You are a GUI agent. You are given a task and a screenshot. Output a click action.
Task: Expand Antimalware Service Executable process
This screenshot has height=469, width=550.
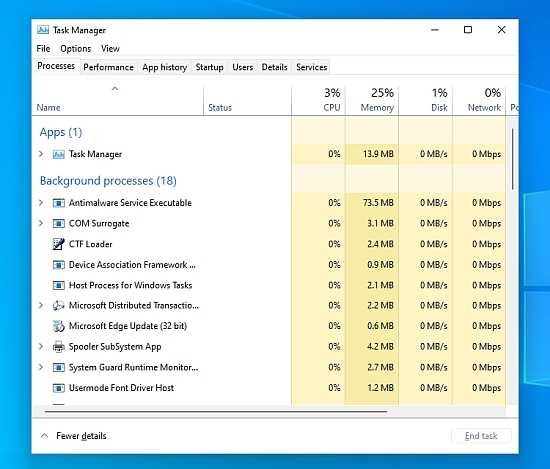(x=41, y=203)
